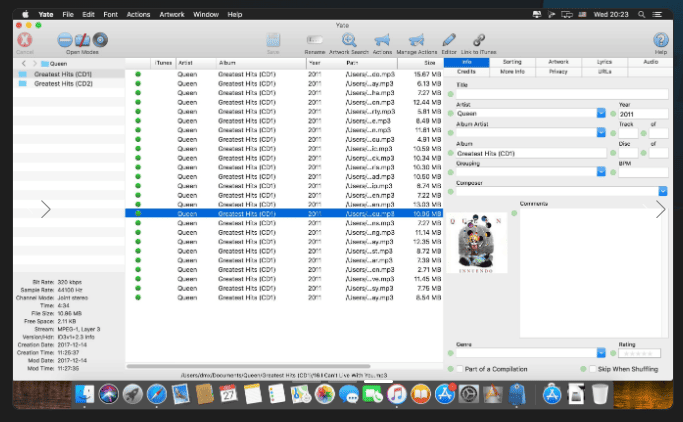
Task: Click the disc Open Modes icon
Action: 100,40
